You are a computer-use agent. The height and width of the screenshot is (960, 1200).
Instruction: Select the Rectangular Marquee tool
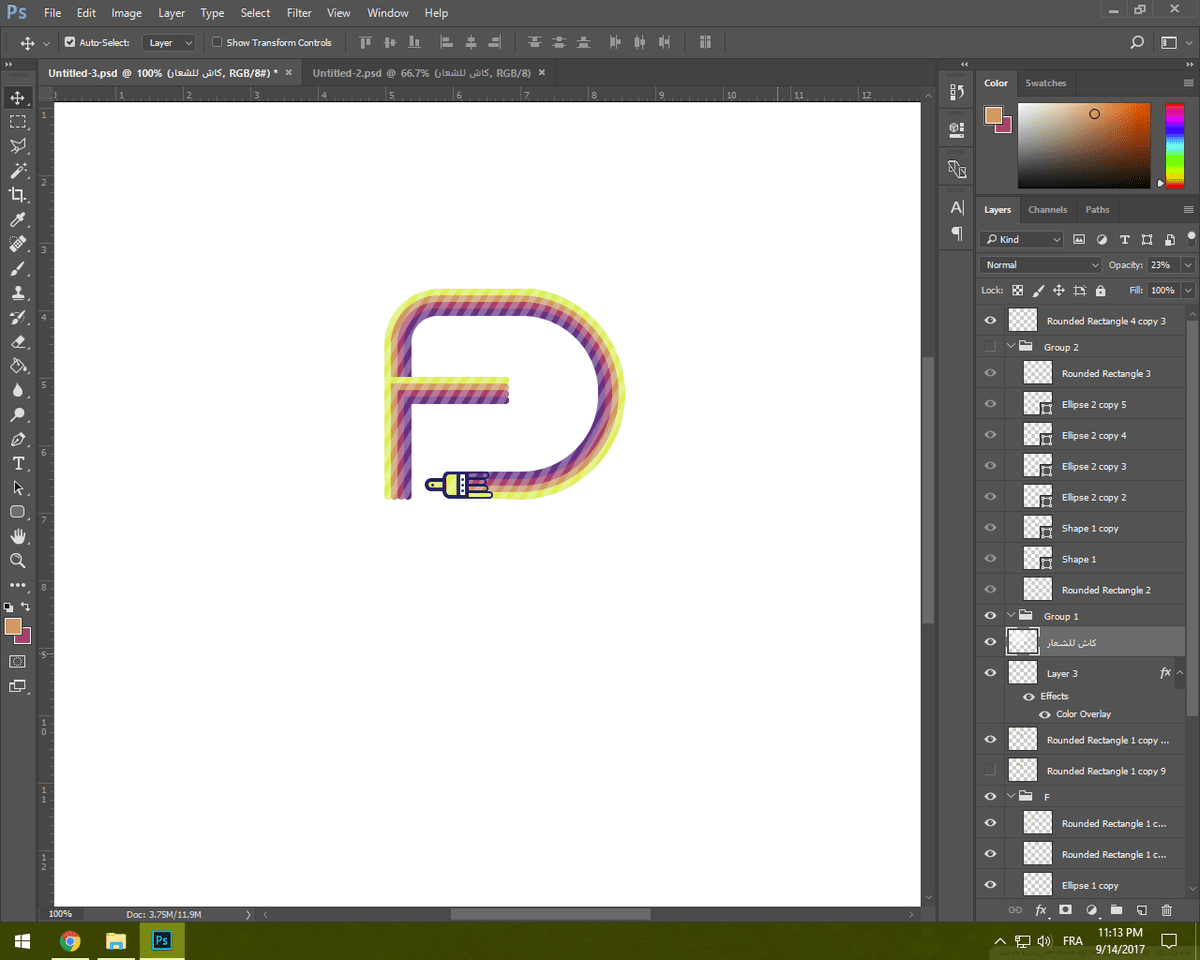pos(17,122)
